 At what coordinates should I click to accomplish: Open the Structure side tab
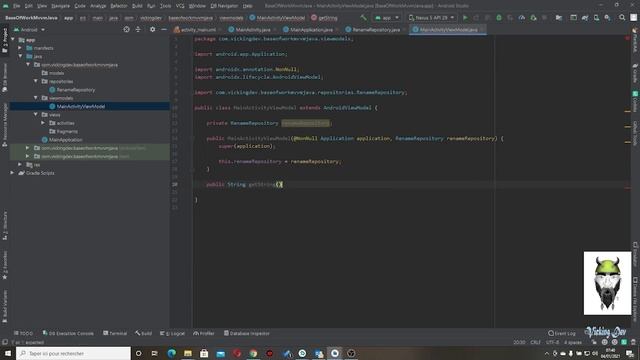pyautogui.click(x=4, y=226)
